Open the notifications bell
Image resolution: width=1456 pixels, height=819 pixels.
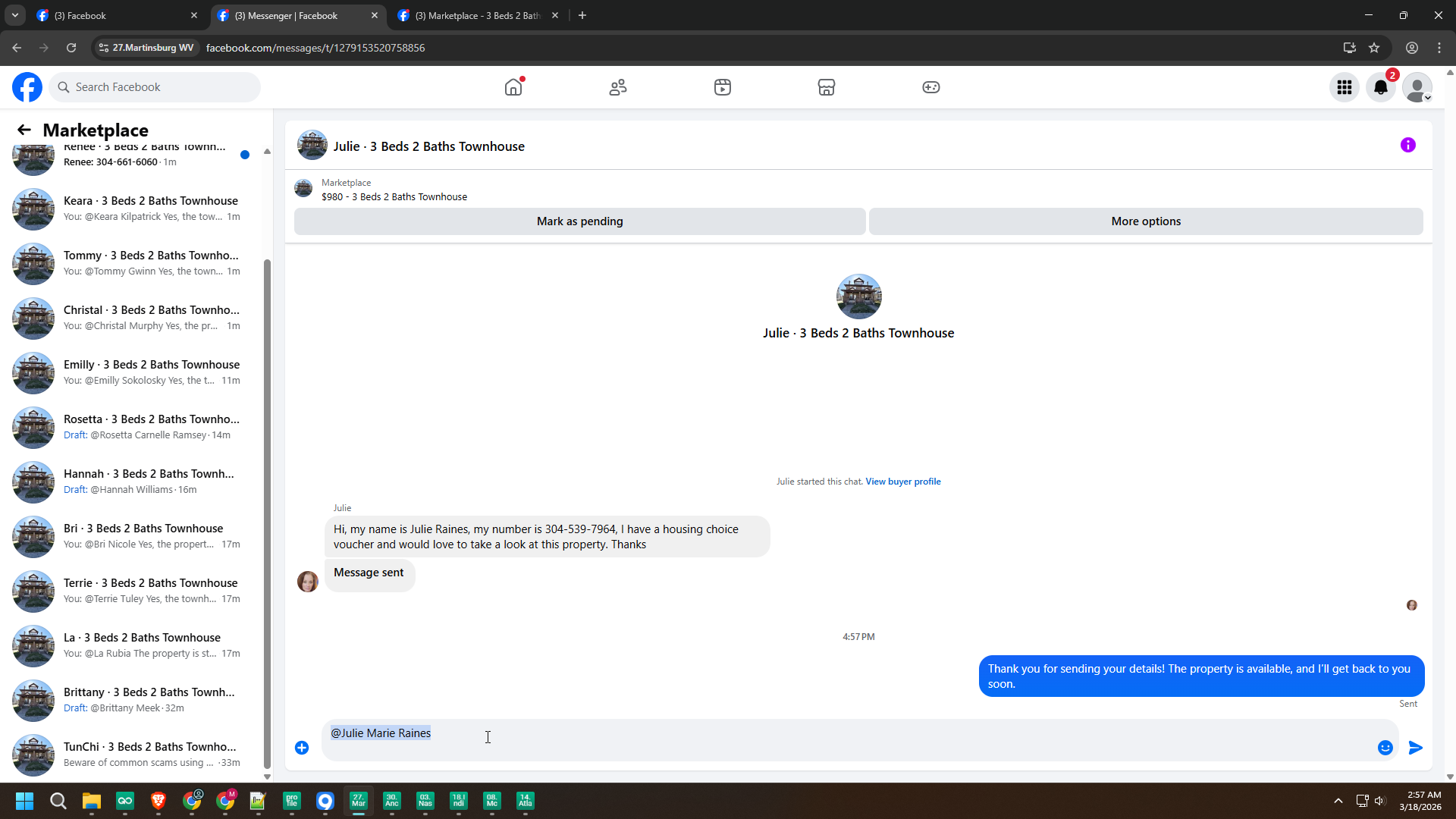[1381, 87]
